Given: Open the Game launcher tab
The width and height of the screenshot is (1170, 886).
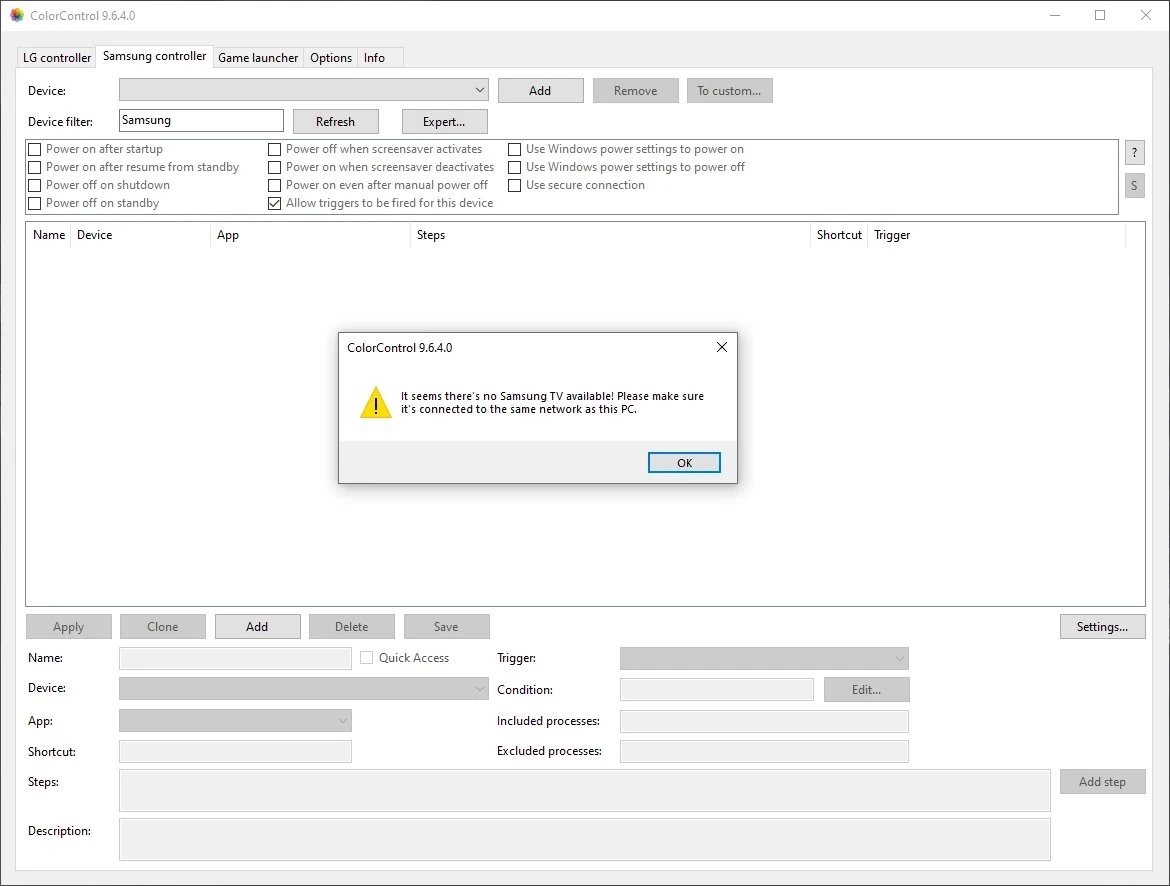Looking at the screenshot, I should point(258,57).
